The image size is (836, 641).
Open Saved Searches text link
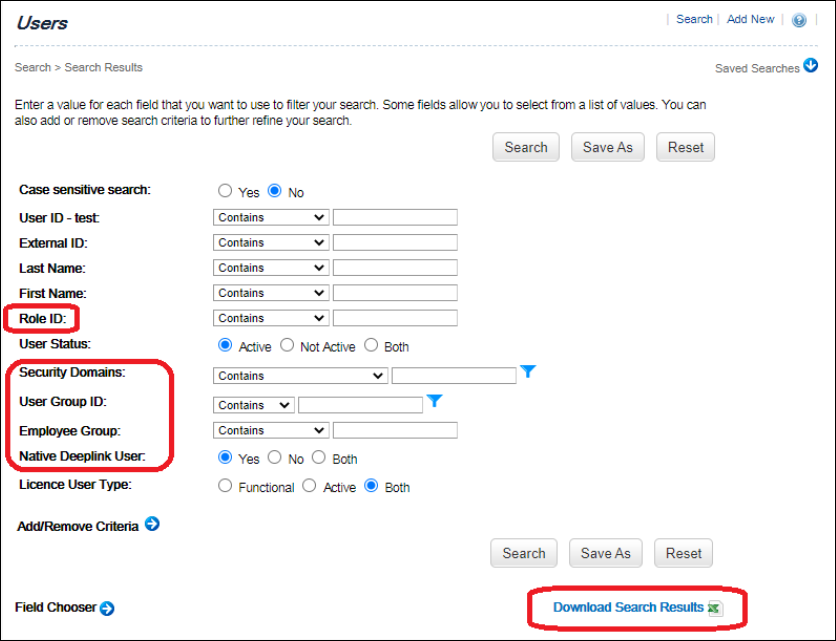coord(757,68)
